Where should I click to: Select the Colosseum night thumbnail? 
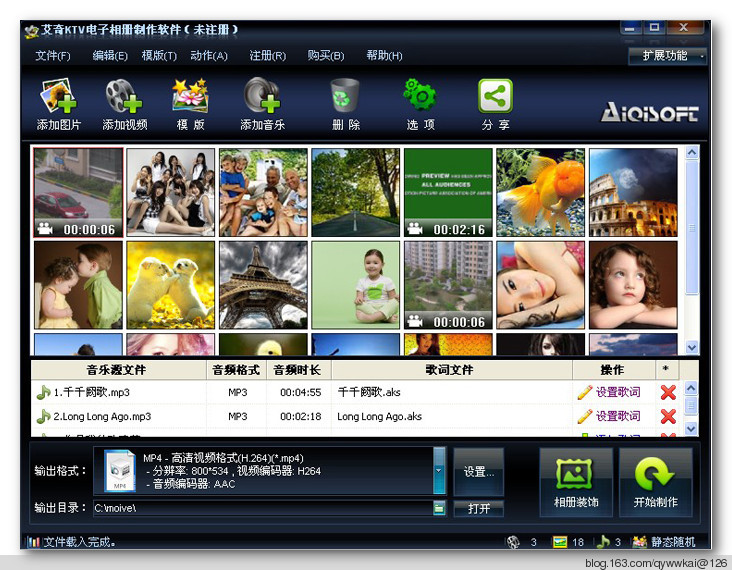tap(633, 192)
